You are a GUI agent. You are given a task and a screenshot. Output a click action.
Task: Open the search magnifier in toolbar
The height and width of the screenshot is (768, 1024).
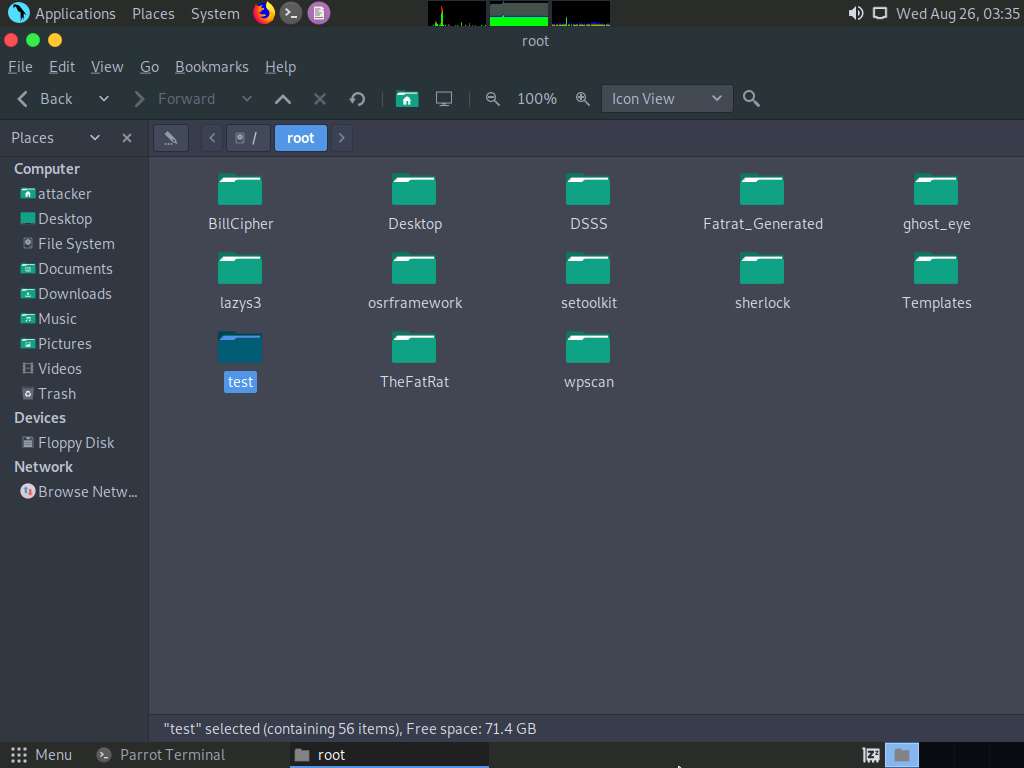[x=751, y=99]
